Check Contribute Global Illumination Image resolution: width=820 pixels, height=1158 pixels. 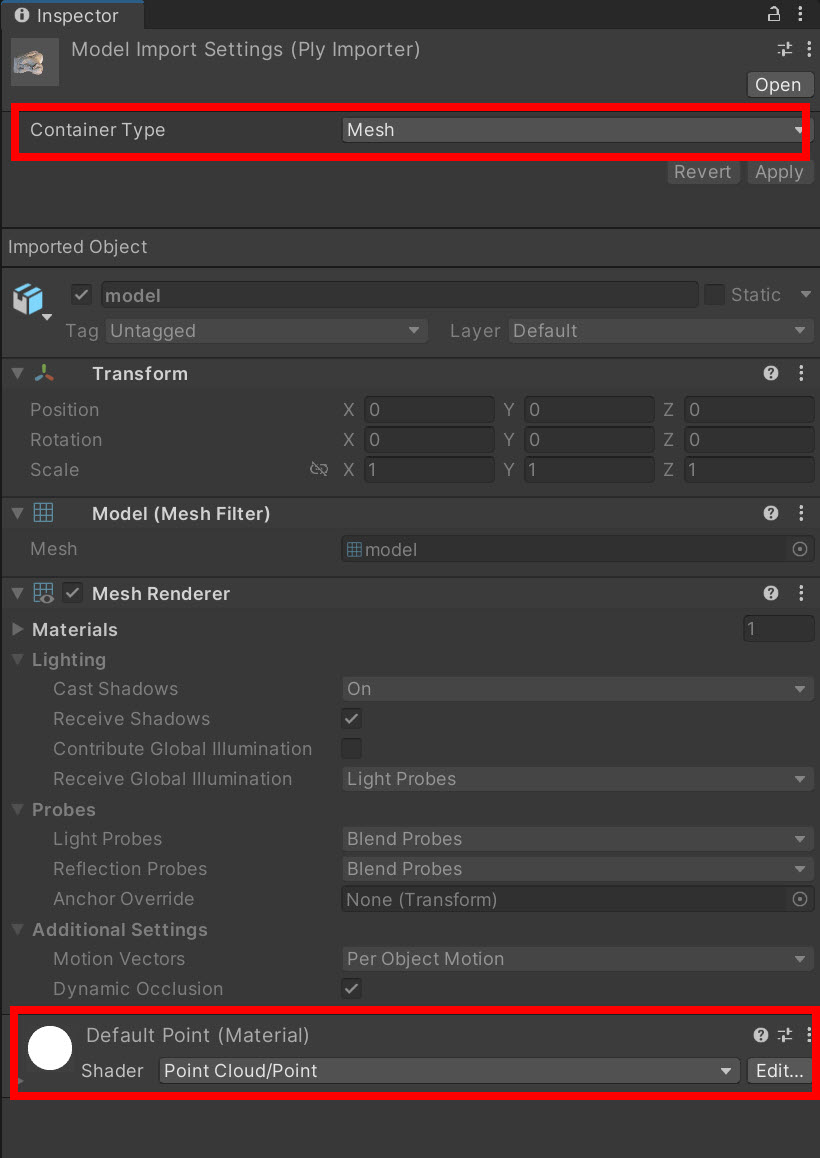click(352, 749)
